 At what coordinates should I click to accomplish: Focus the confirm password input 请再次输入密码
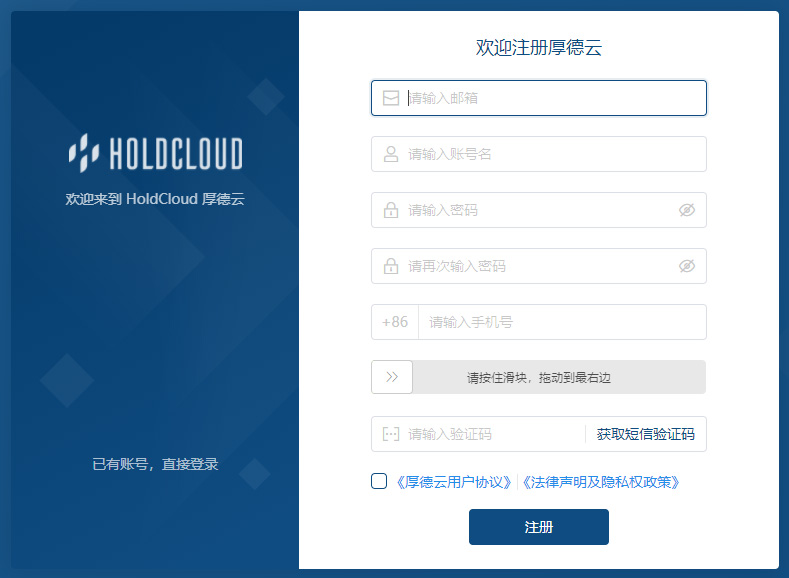click(x=538, y=266)
